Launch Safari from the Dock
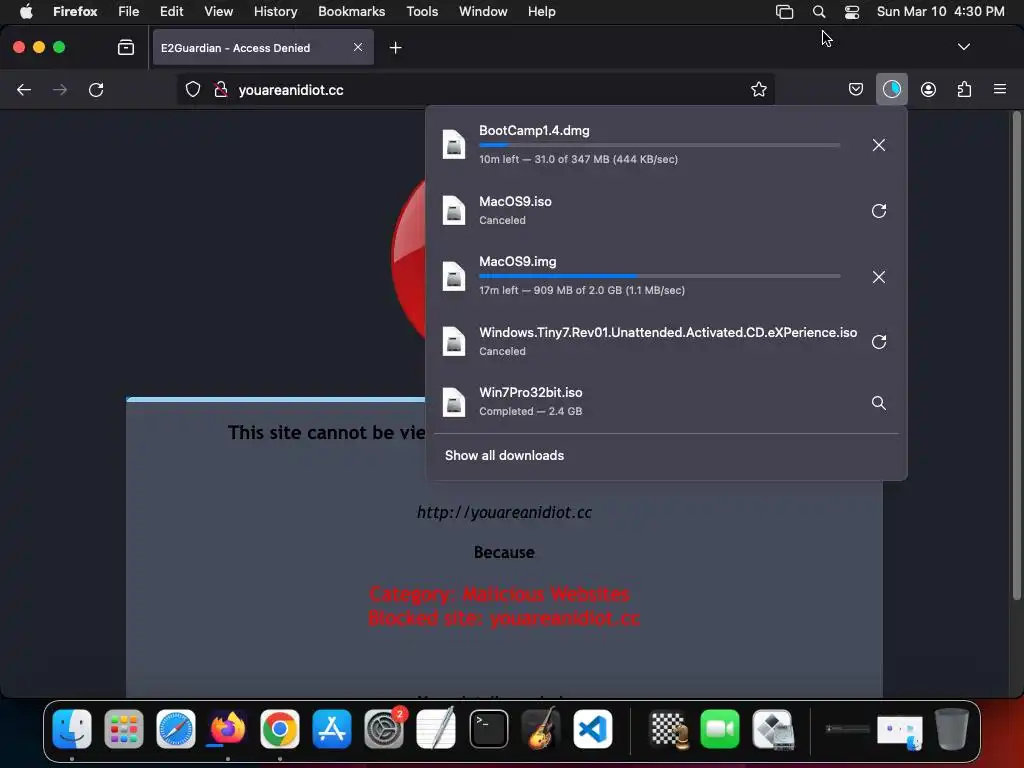Screen dimensions: 1024x768 click(176, 729)
